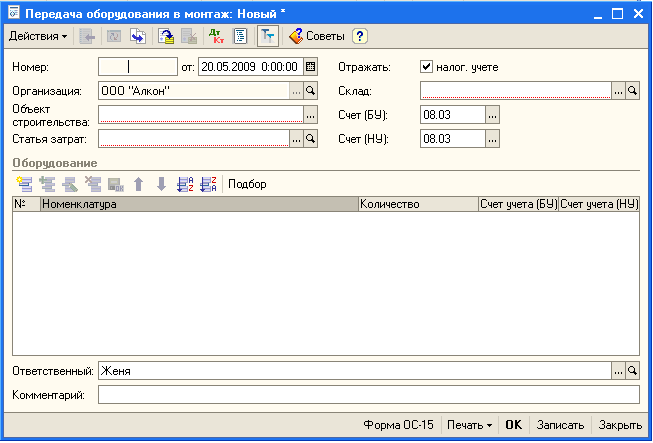This screenshot has height=443, width=653.
Task: Toggle the Тт text settings toolbar icon
Action: tap(267, 36)
